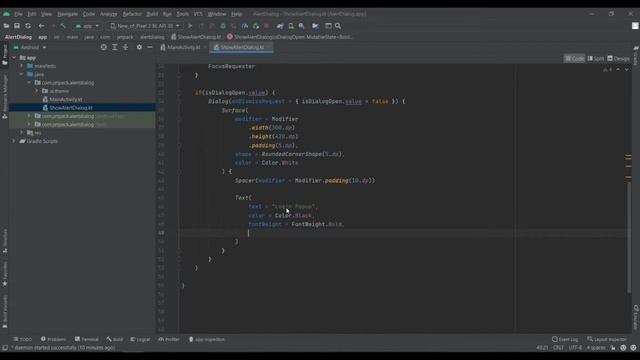Open Structure sidebar tab
The width and height of the screenshot is (640, 360).
coord(4,241)
